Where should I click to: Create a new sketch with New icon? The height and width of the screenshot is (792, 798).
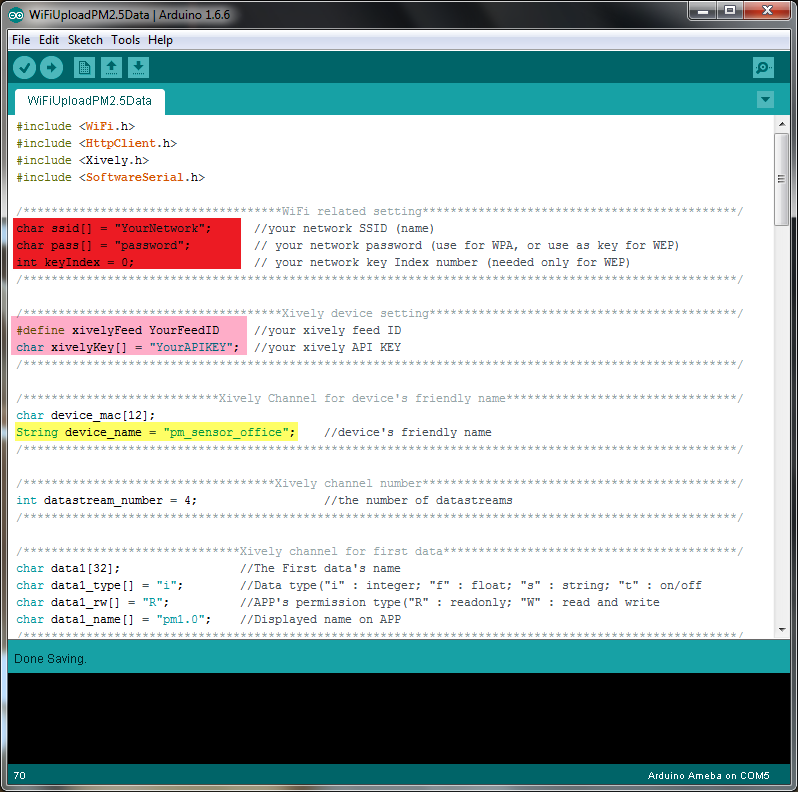[84, 68]
